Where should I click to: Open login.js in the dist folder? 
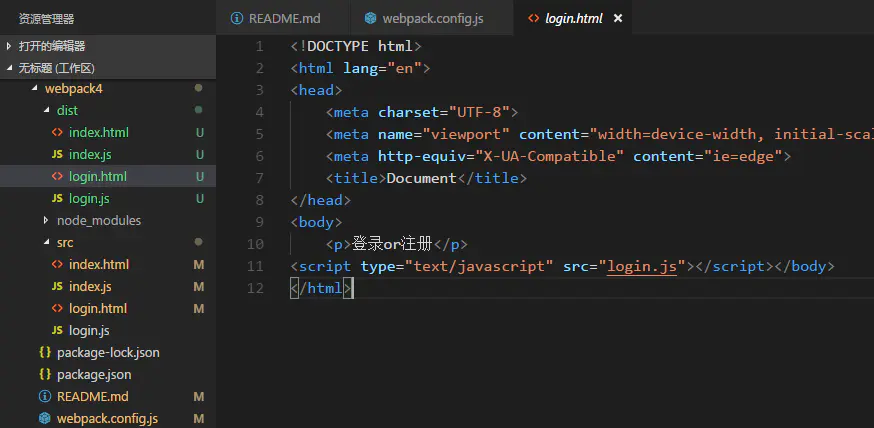(x=108, y=198)
